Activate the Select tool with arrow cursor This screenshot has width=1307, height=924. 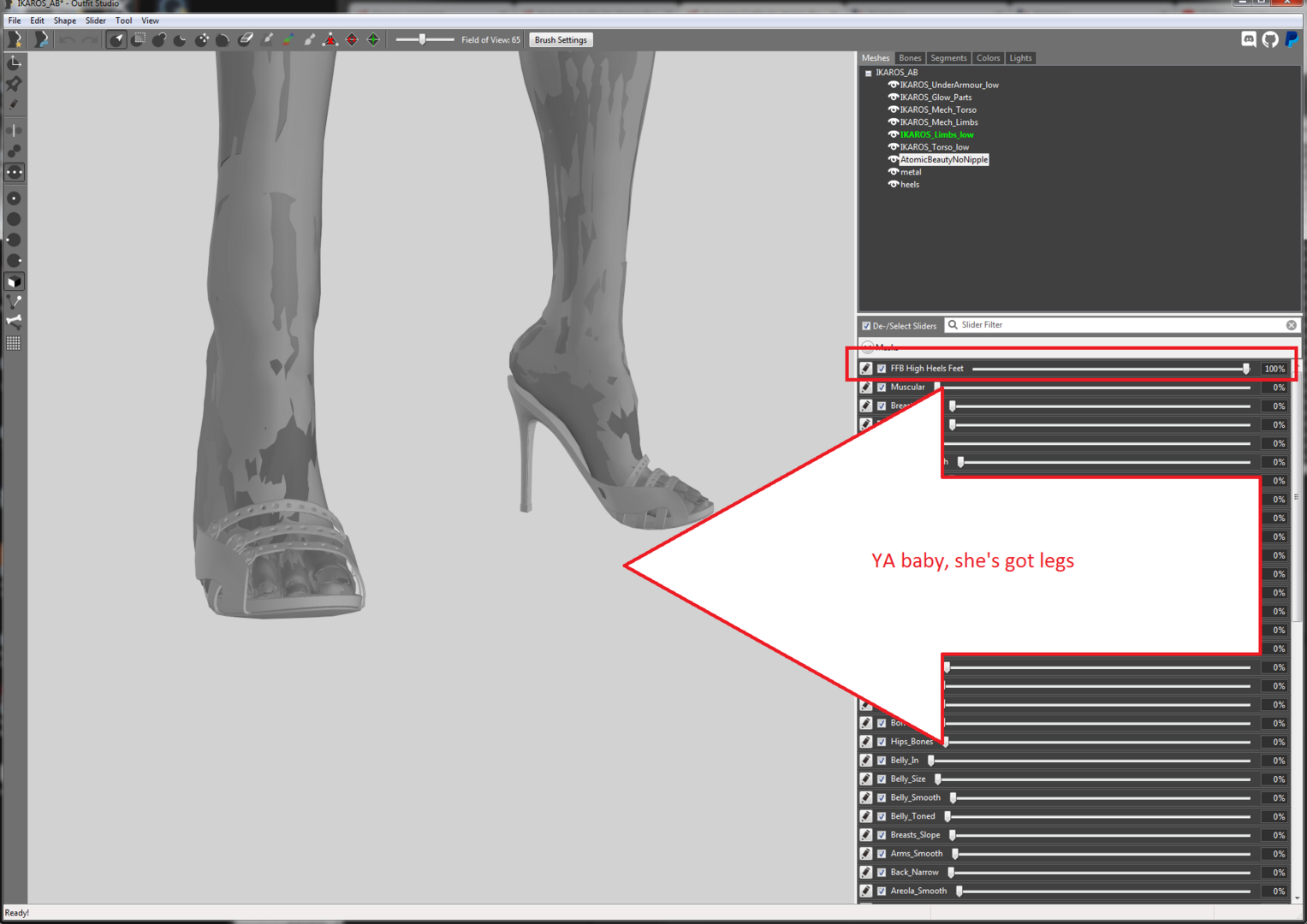point(116,39)
